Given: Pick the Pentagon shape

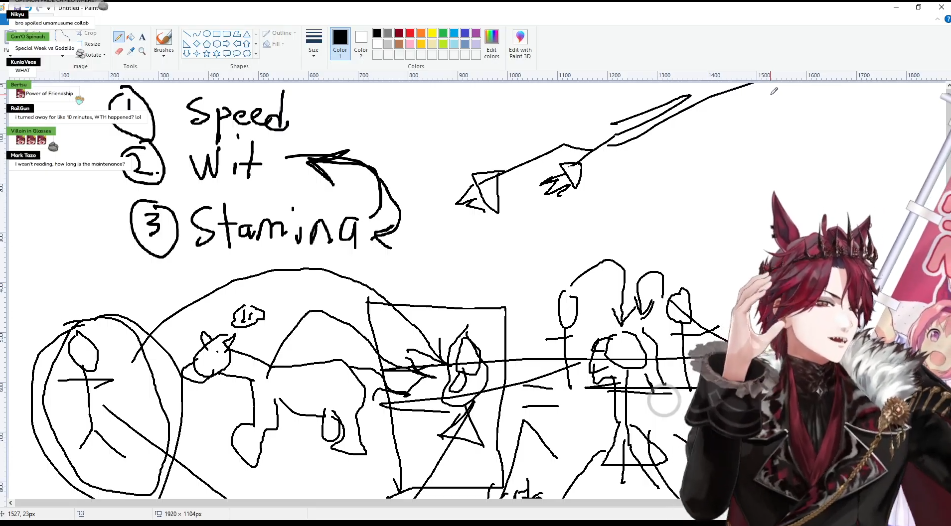Looking at the screenshot, I should point(207,44).
